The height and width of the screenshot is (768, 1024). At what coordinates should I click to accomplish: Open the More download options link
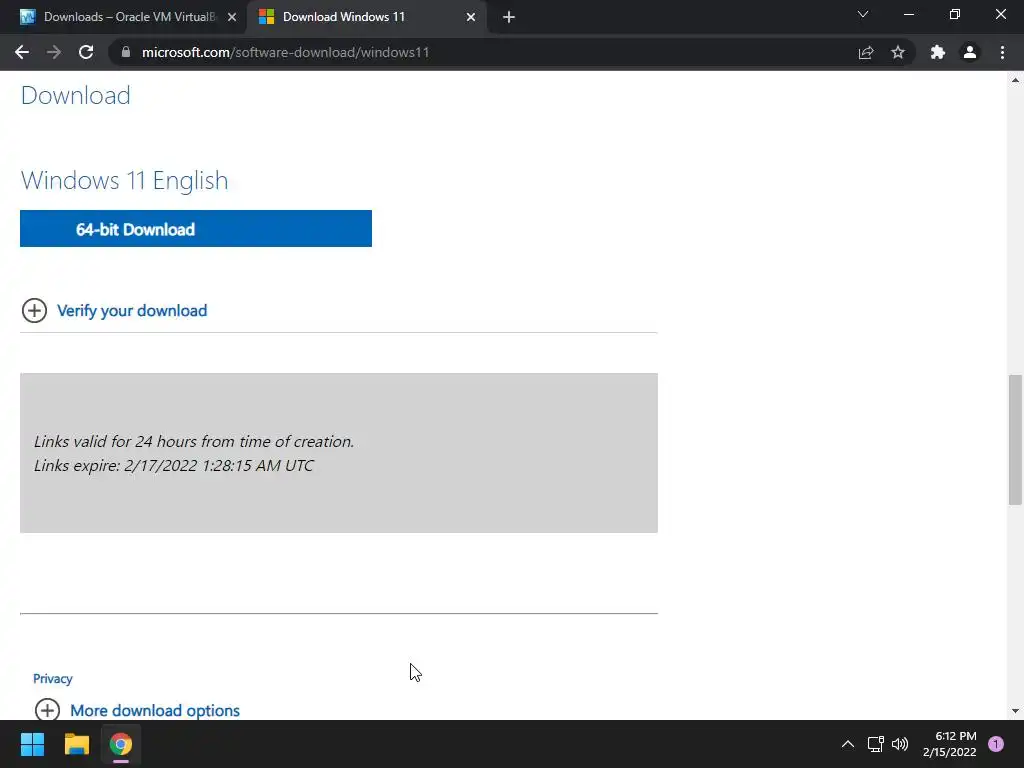(155, 711)
